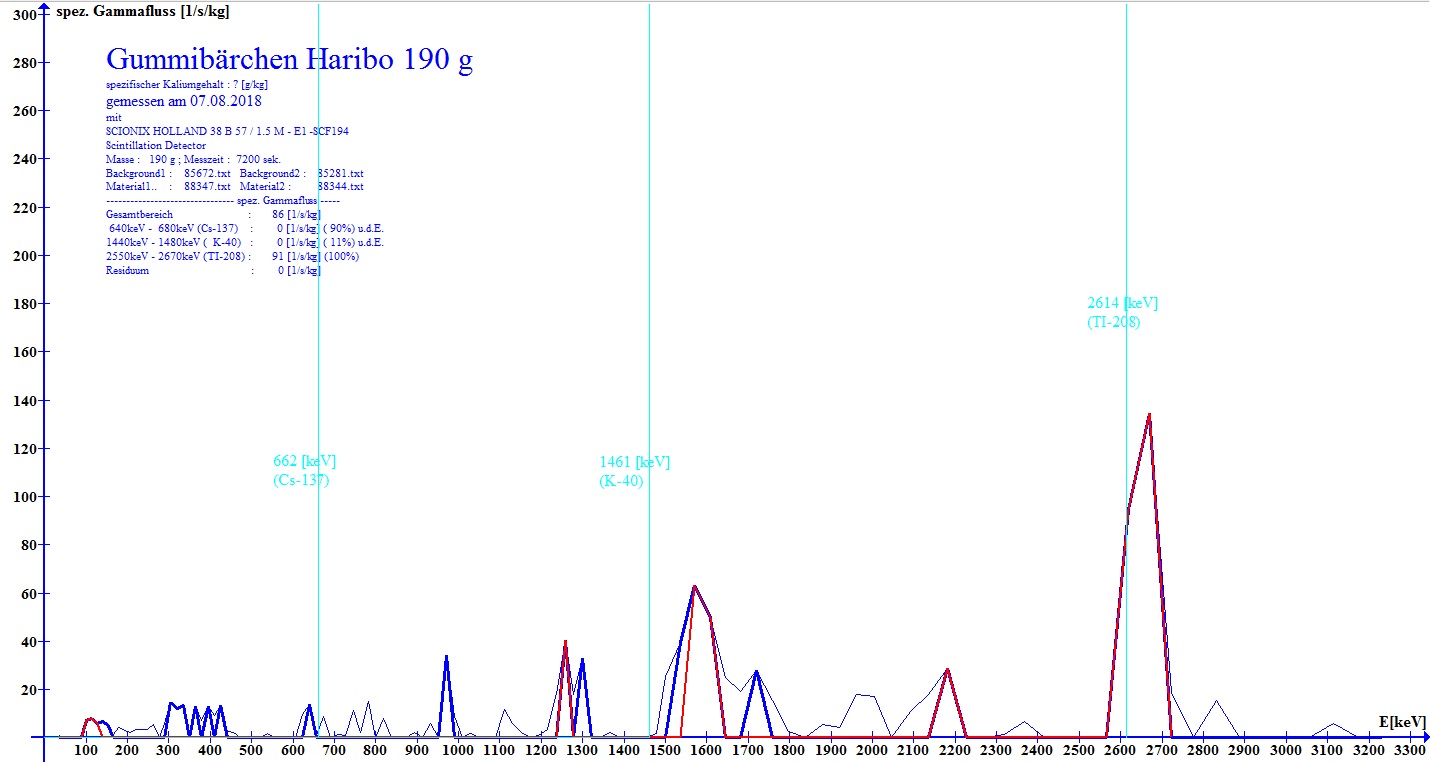Click the x-axis tick label "2000"
The image size is (1430, 762).
(872, 750)
